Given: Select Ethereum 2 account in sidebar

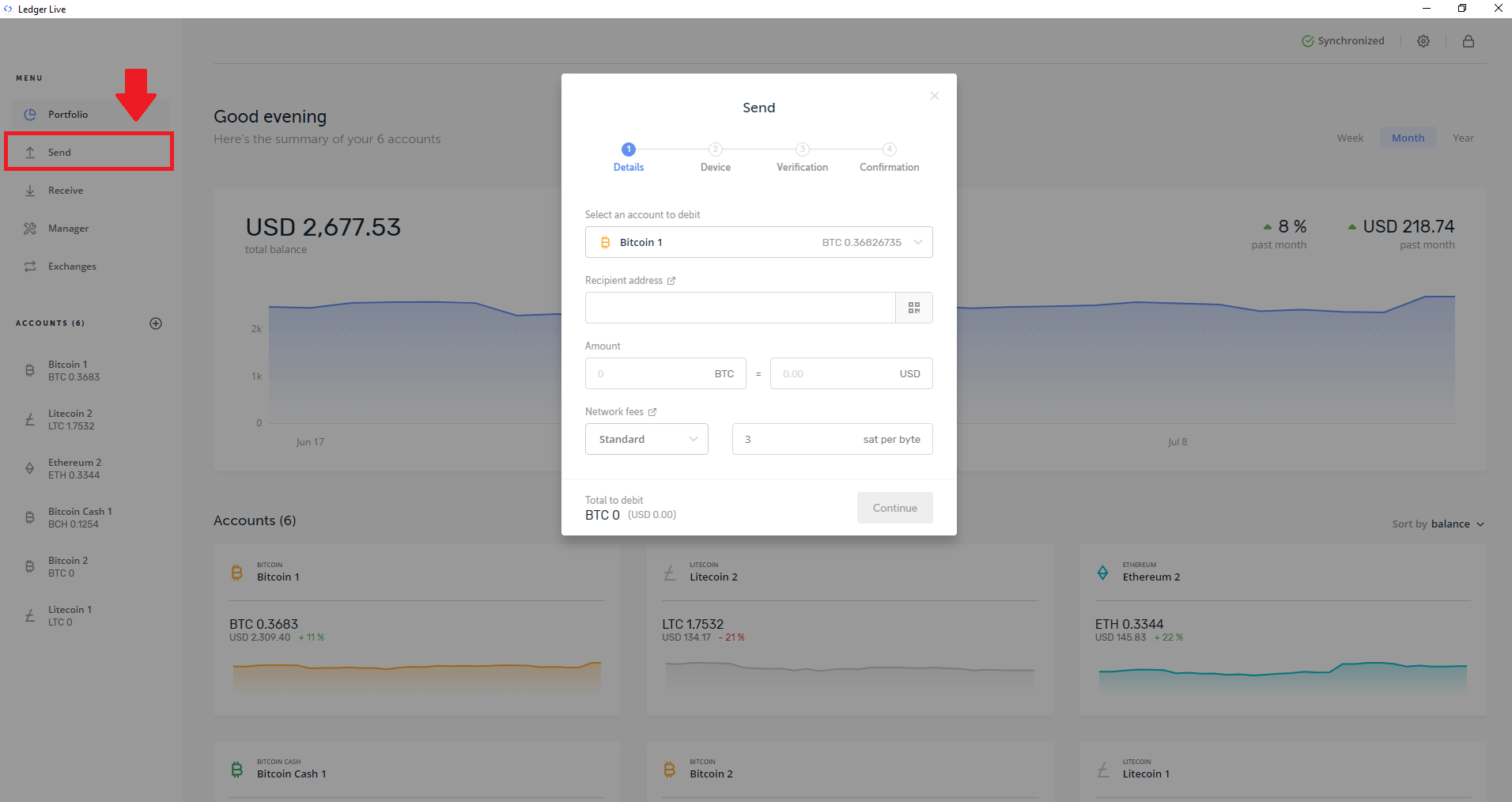Looking at the screenshot, I should pyautogui.click(x=90, y=469).
